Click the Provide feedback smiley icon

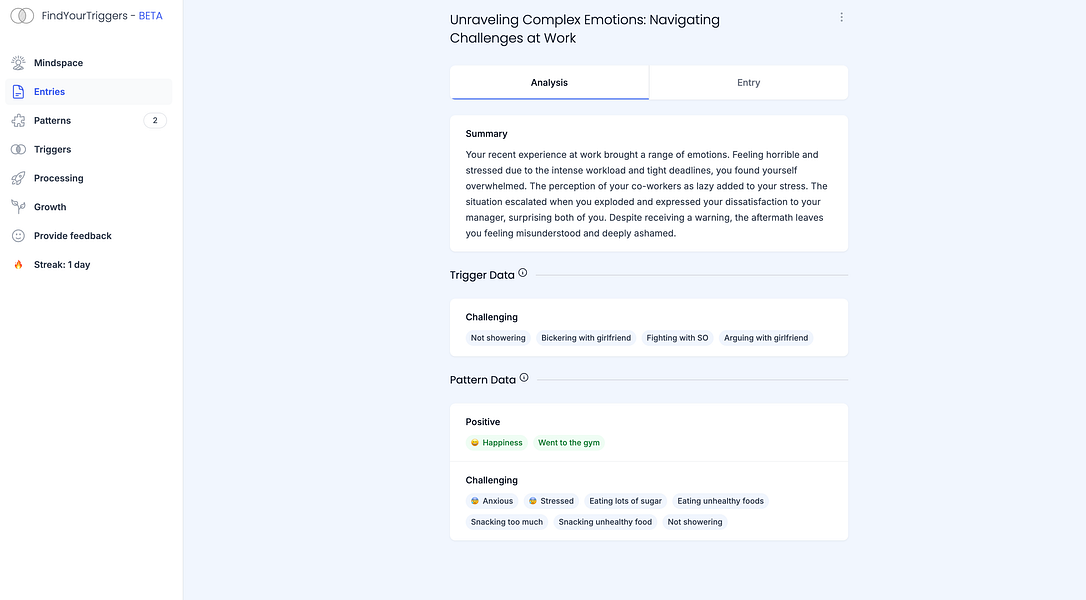click(x=18, y=236)
